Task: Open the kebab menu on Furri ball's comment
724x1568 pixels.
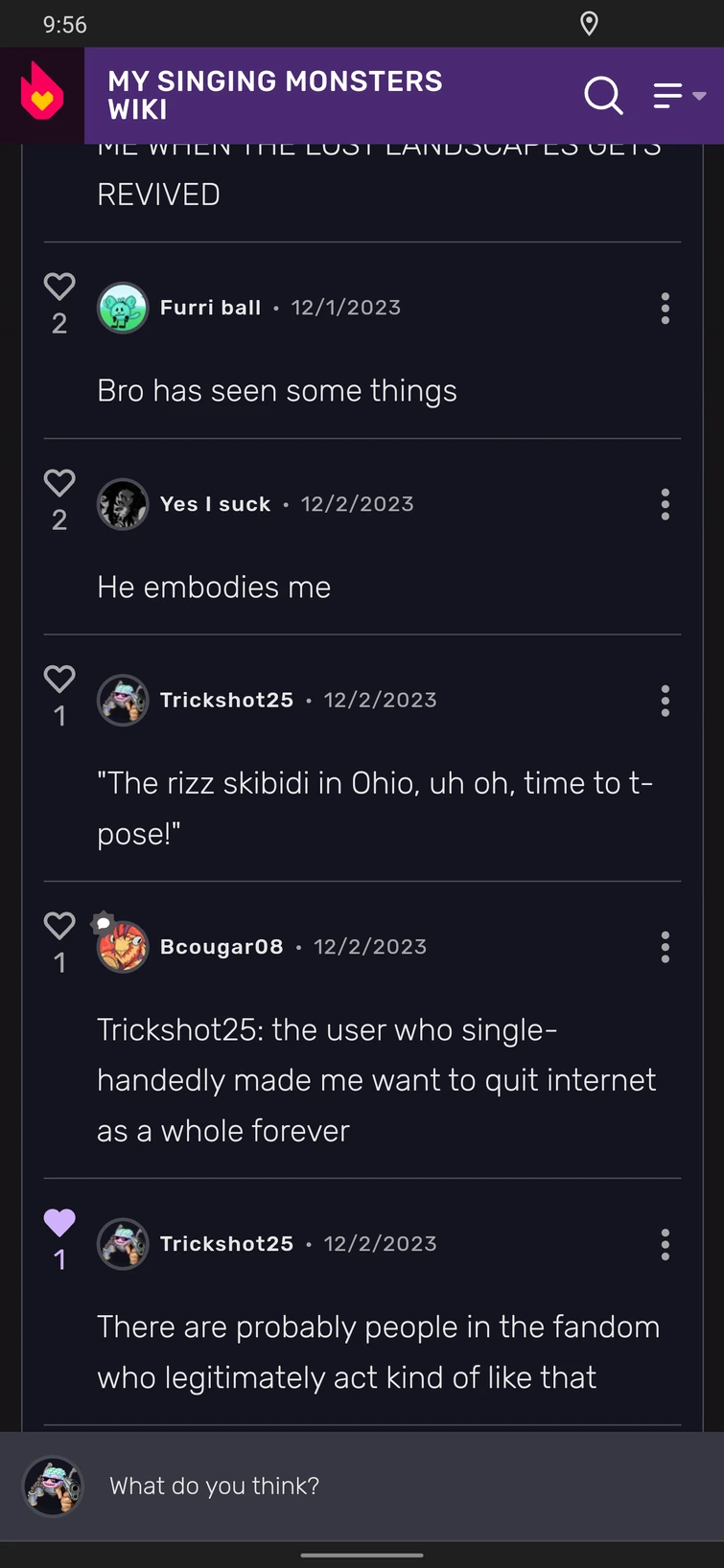Action: point(665,309)
